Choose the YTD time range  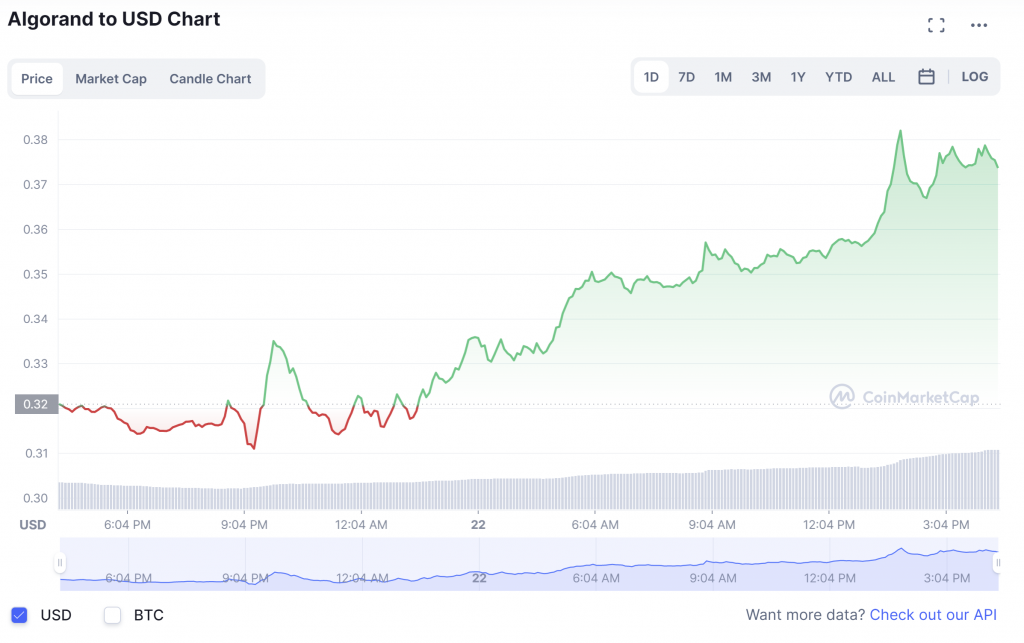pyautogui.click(x=839, y=77)
